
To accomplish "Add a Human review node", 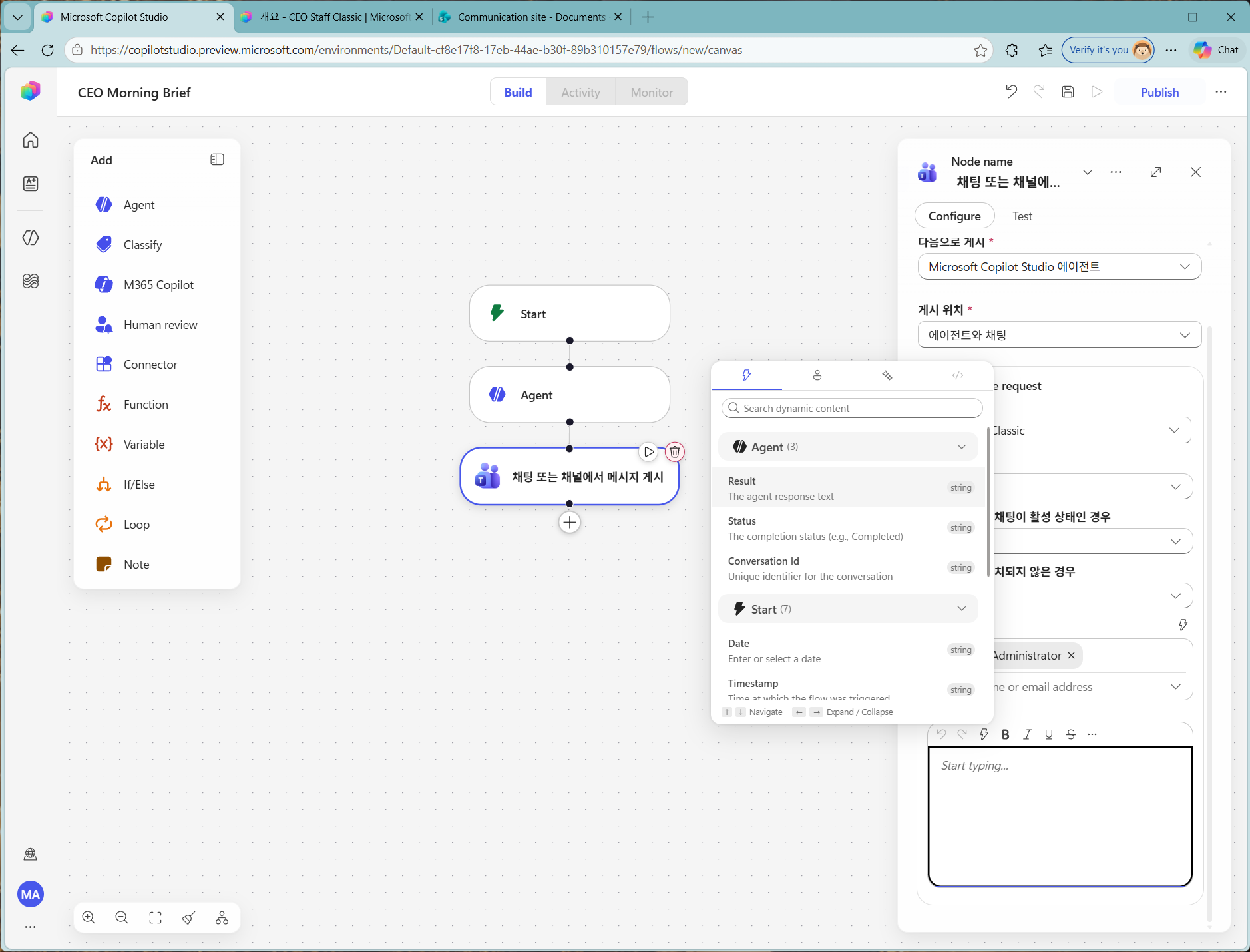I will pos(157,324).
